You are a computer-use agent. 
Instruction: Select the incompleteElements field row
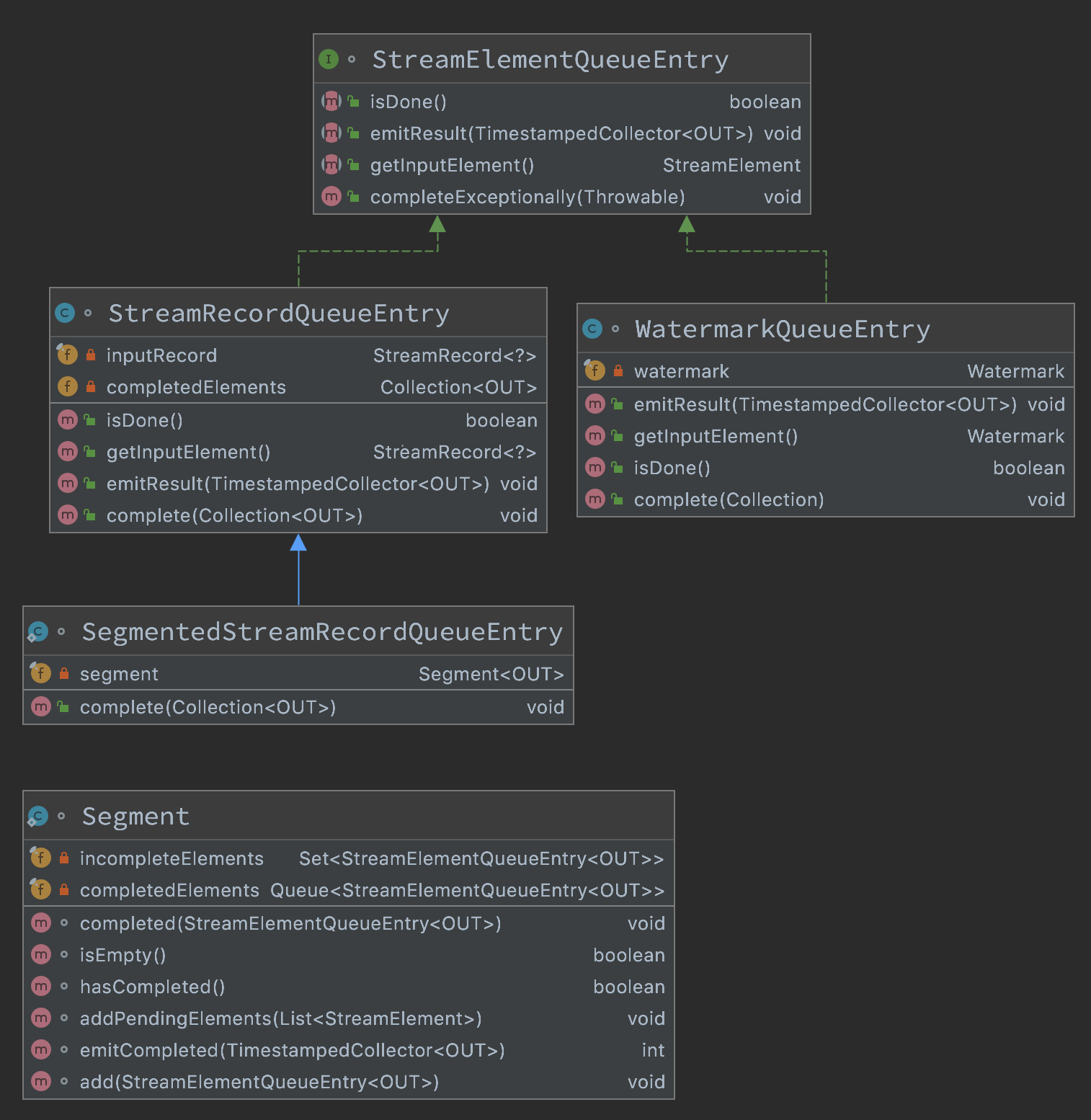point(349,858)
